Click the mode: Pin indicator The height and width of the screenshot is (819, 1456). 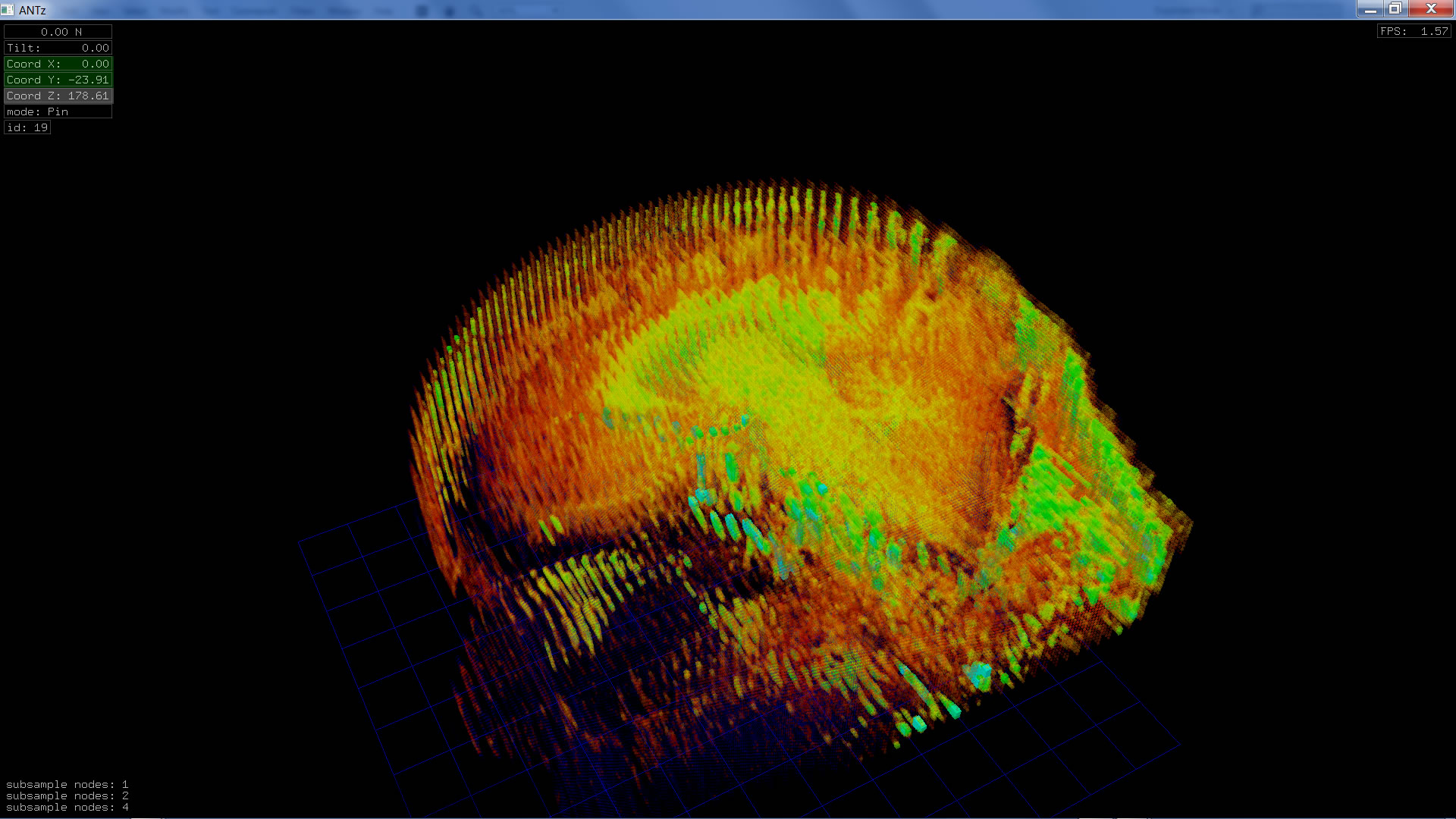tap(58, 111)
